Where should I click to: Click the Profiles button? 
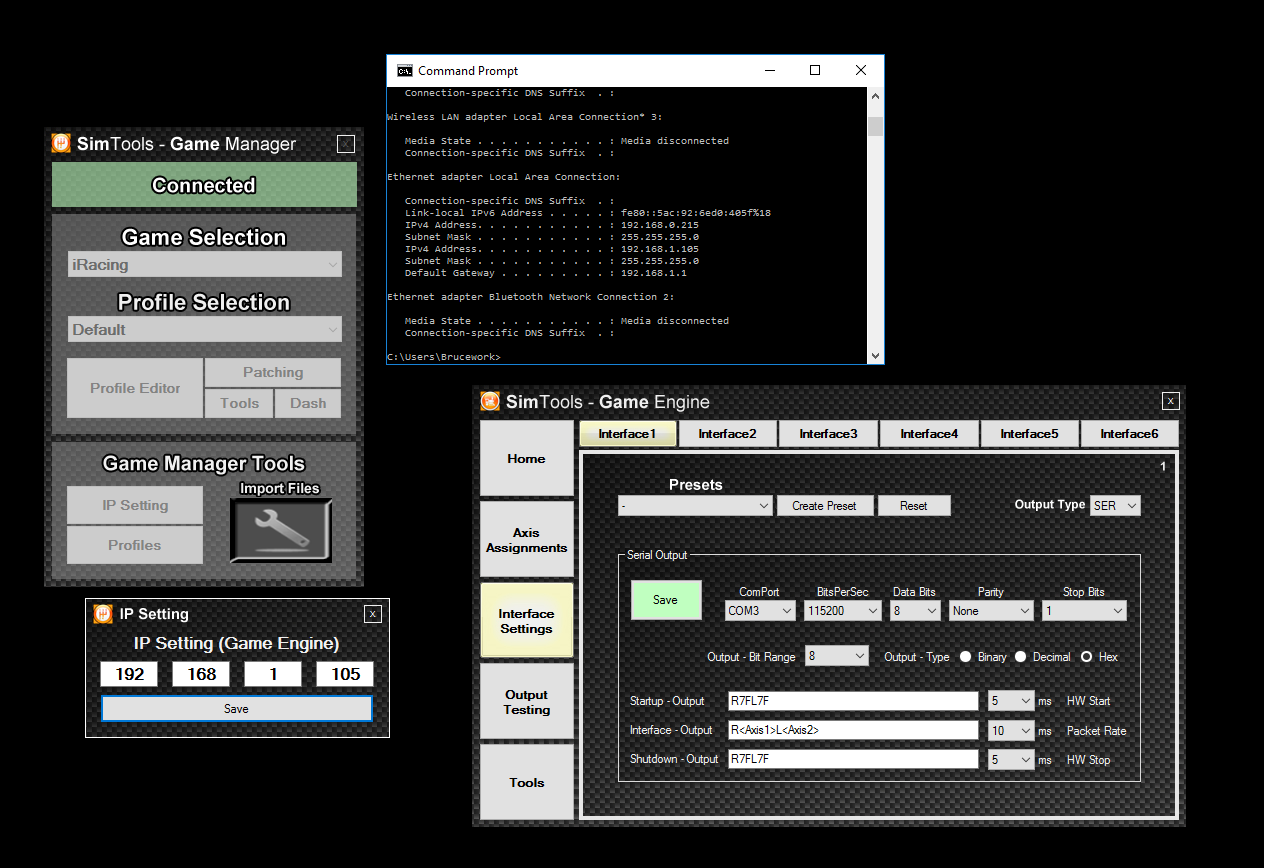pyautogui.click(x=135, y=545)
